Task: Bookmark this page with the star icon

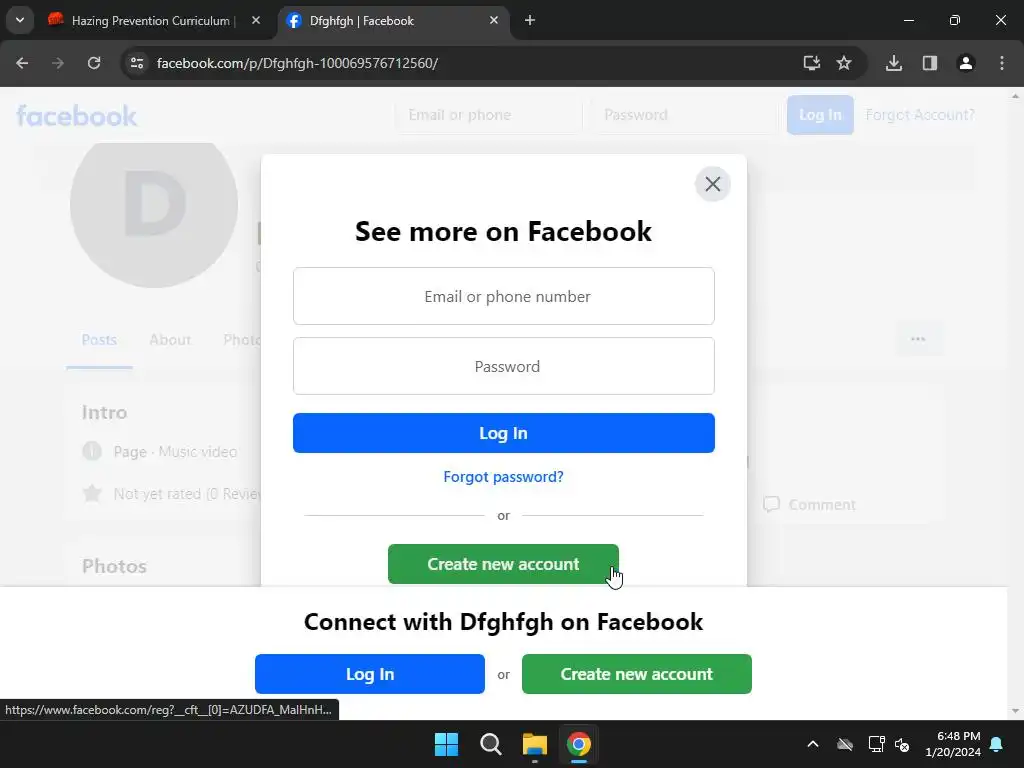Action: pyautogui.click(x=844, y=63)
